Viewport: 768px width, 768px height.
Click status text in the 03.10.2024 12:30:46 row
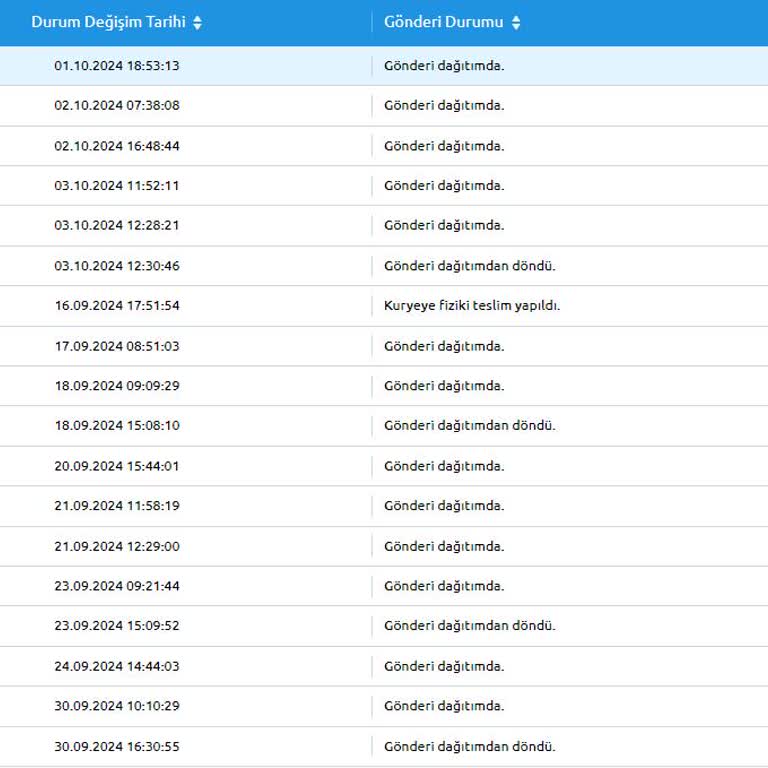[x=469, y=266]
